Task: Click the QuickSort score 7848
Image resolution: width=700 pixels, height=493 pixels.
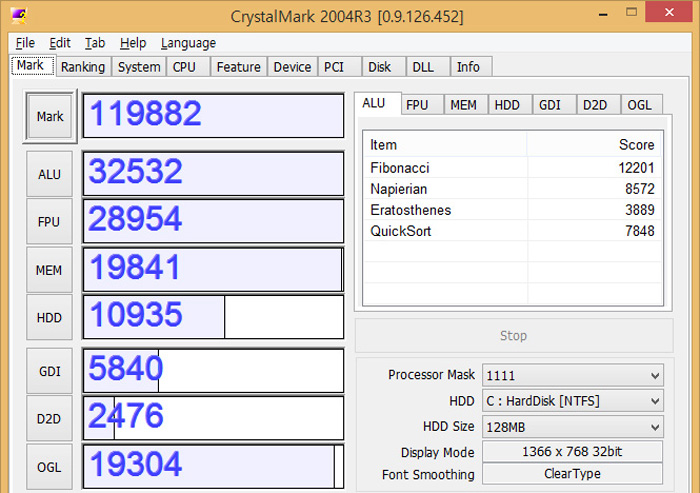Action: click(640, 231)
